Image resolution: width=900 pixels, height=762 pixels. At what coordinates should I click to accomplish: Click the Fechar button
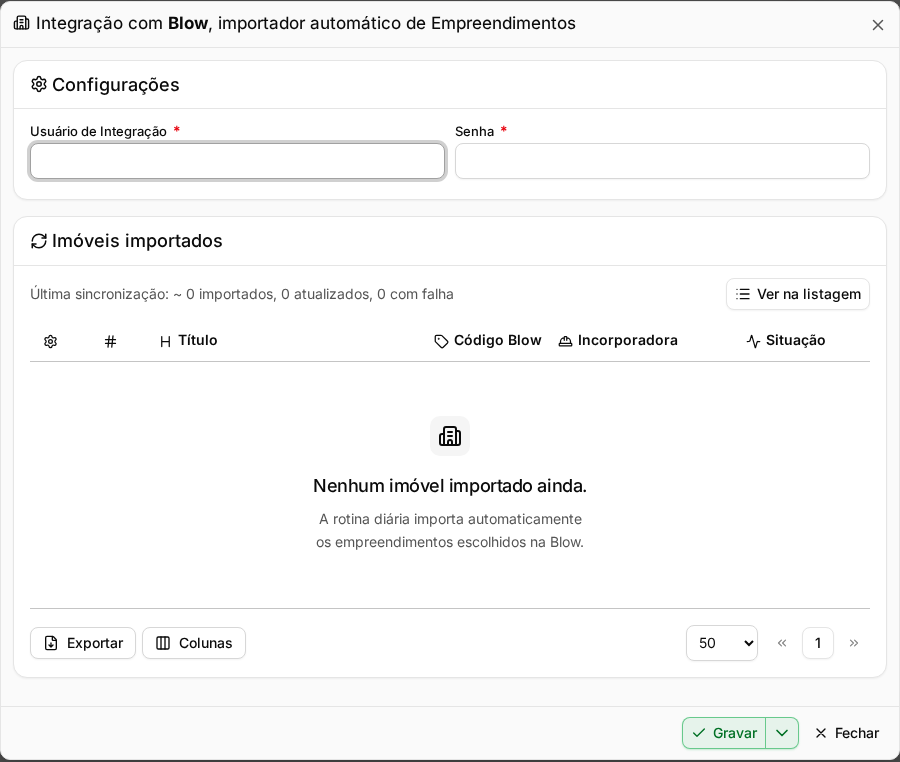(847, 733)
